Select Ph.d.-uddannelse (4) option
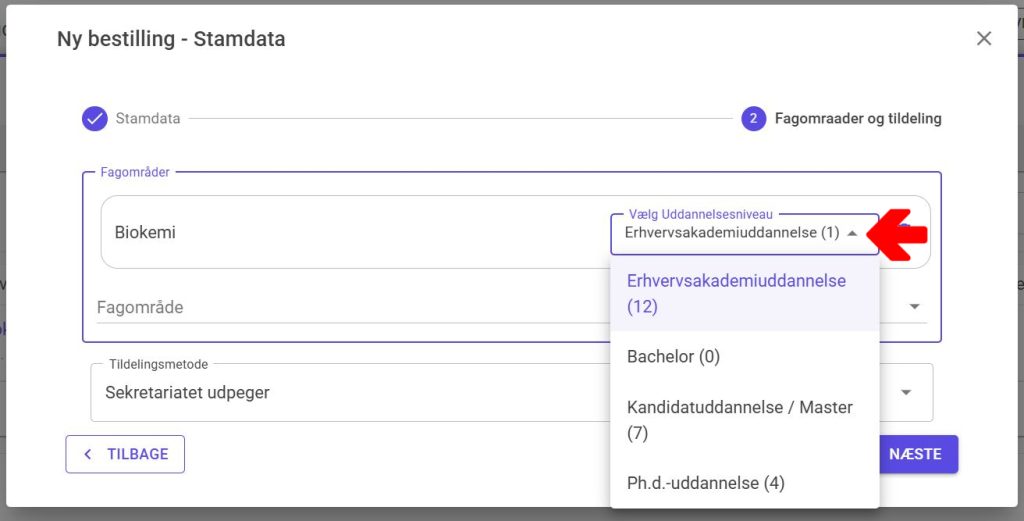 pos(705,483)
